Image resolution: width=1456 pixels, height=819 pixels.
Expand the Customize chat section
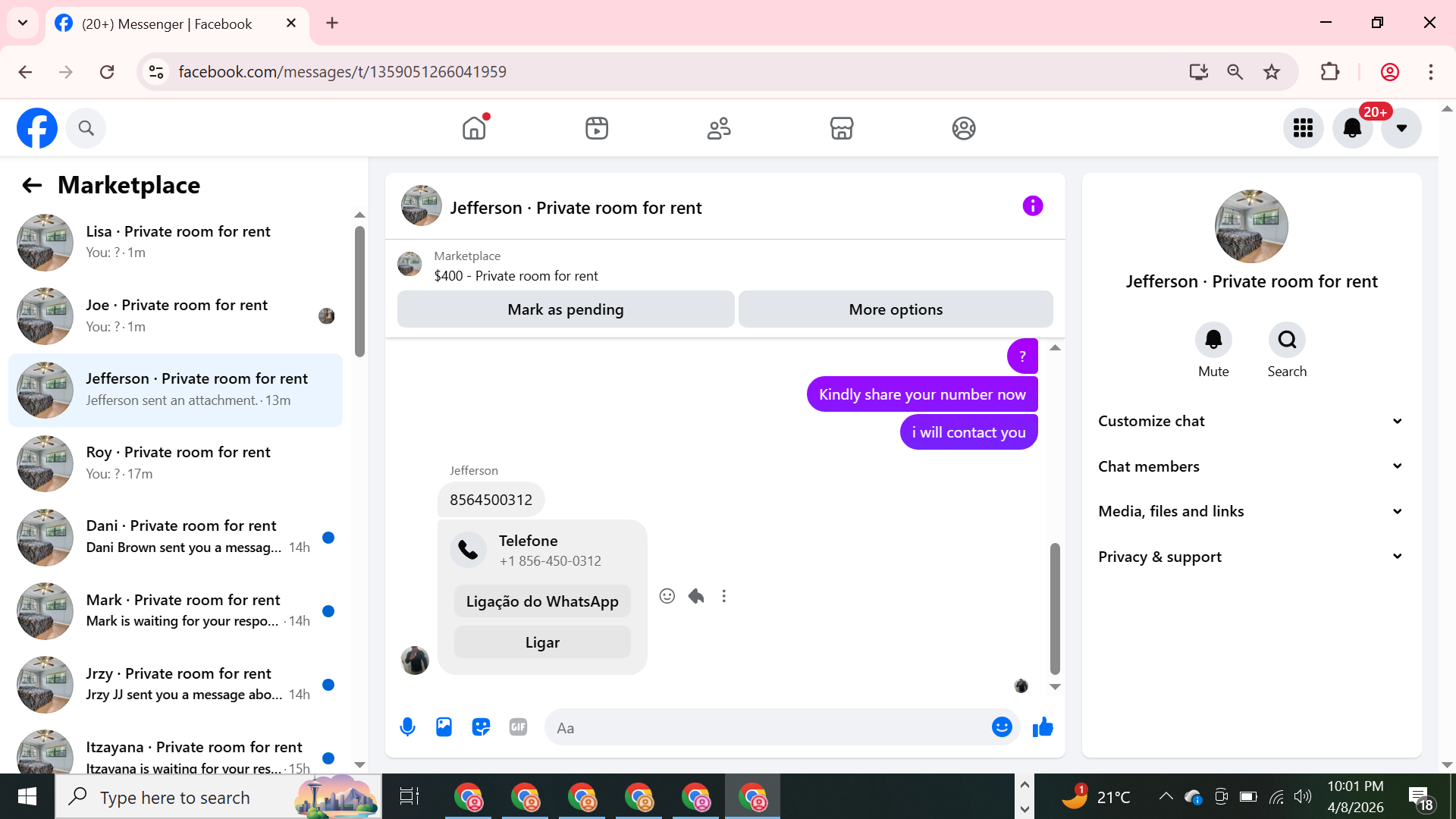coord(1250,421)
